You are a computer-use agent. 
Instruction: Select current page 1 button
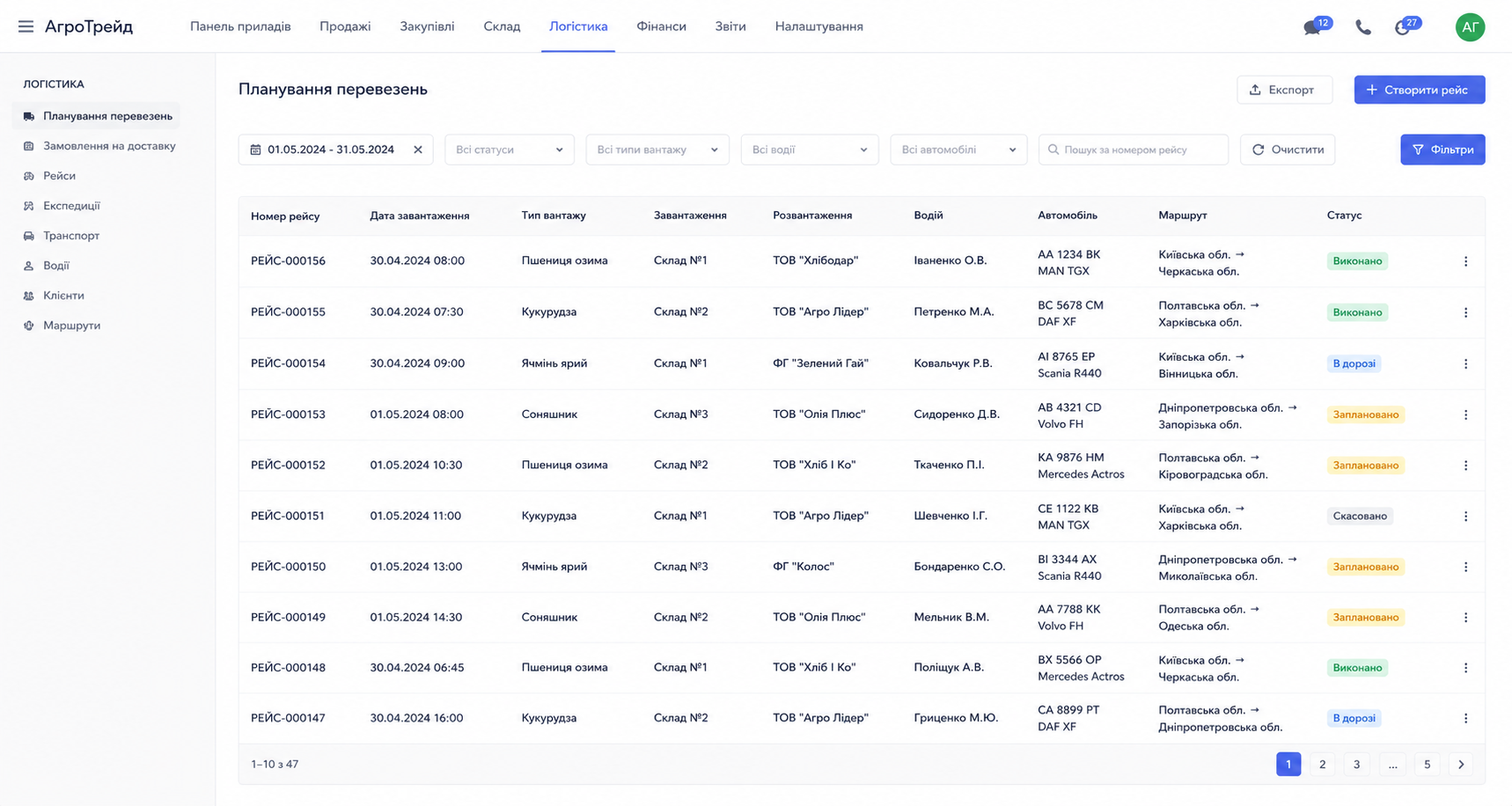pos(1288,765)
